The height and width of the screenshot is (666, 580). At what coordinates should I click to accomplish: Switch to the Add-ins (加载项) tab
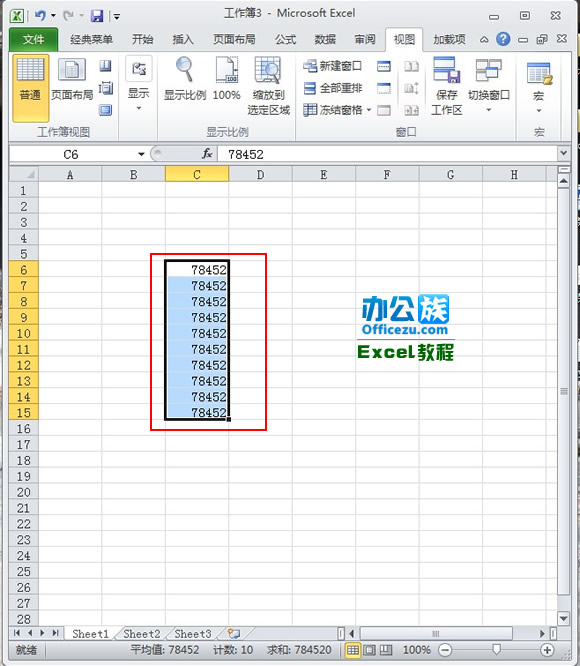tap(449, 40)
